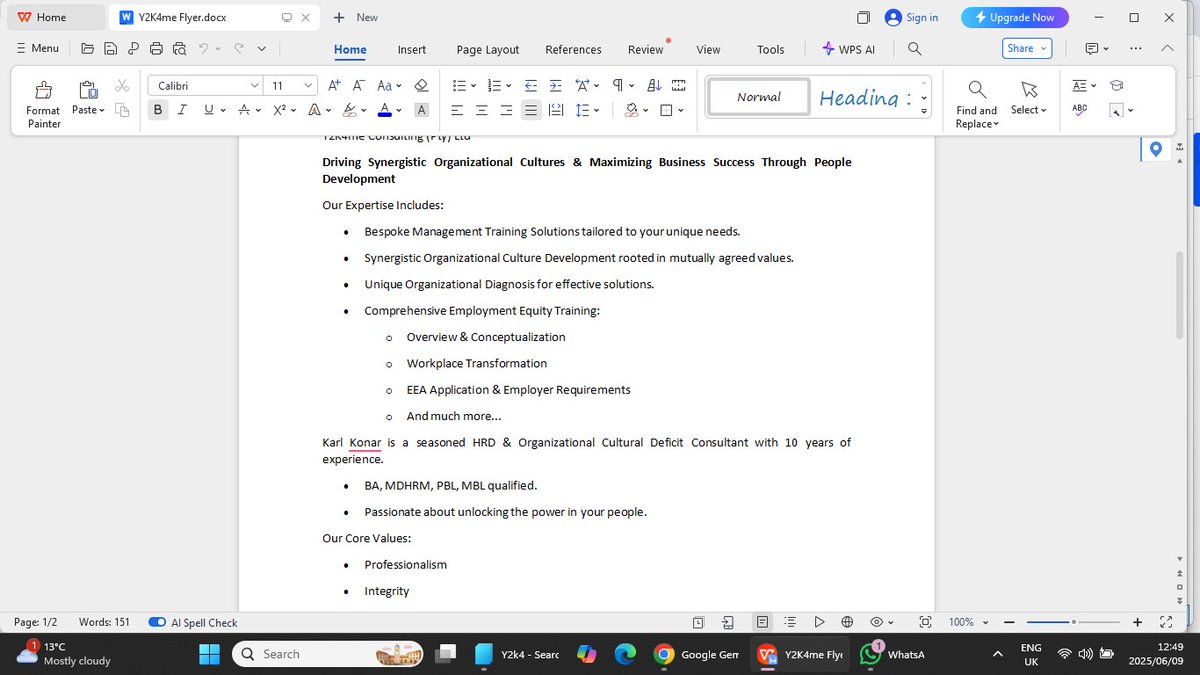Decrease font size with the A- icon
1200x675 pixels.
pyautogui.click(x=358, y=86)
